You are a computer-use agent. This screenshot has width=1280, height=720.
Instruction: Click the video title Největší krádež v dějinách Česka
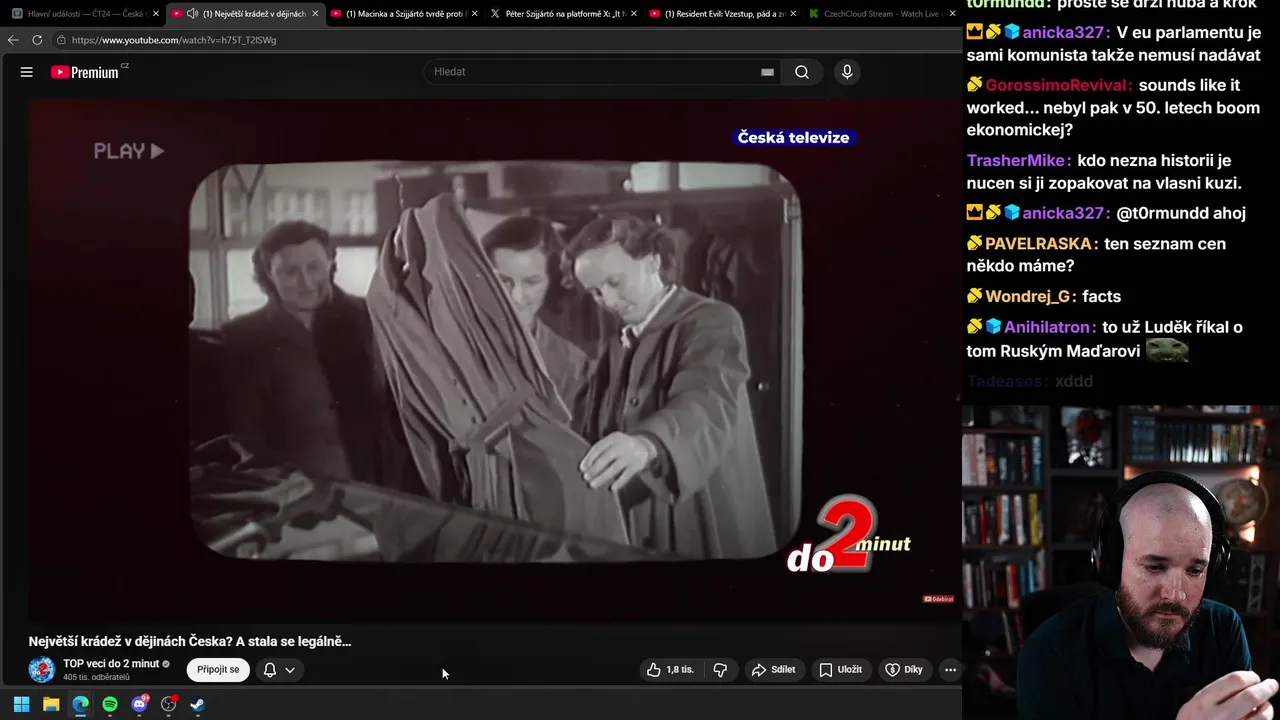coord(190,641)
